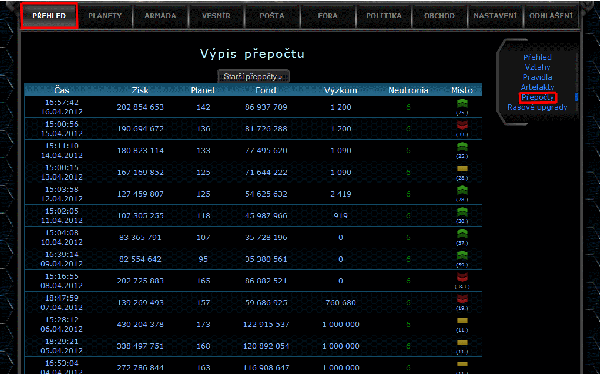Viewport: 600px width, 374px height.
Task: Click the green rank icon for 09.04.2012
Action: coord(462,255)
